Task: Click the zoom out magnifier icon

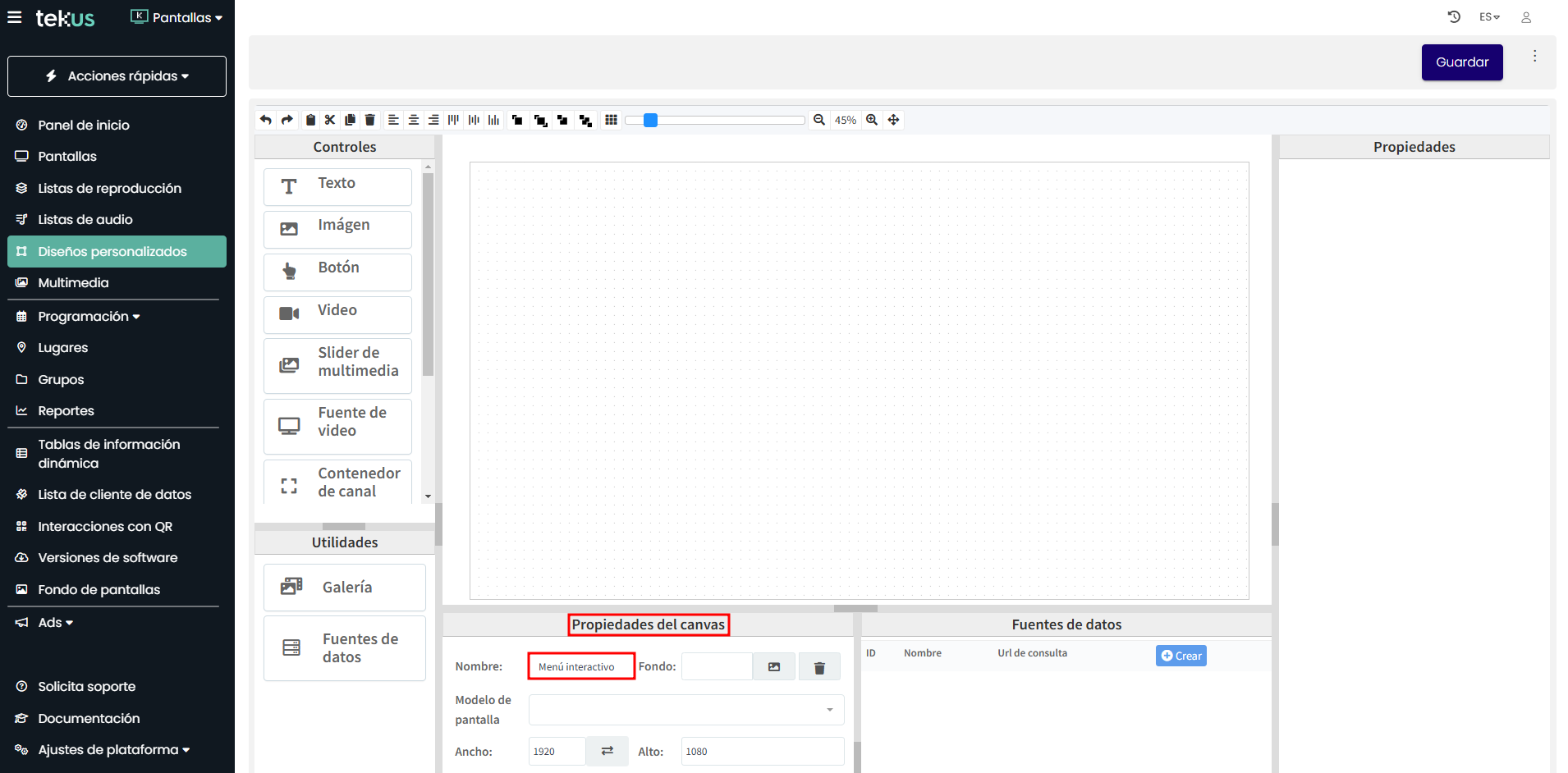Action: (x=818, y=120)
